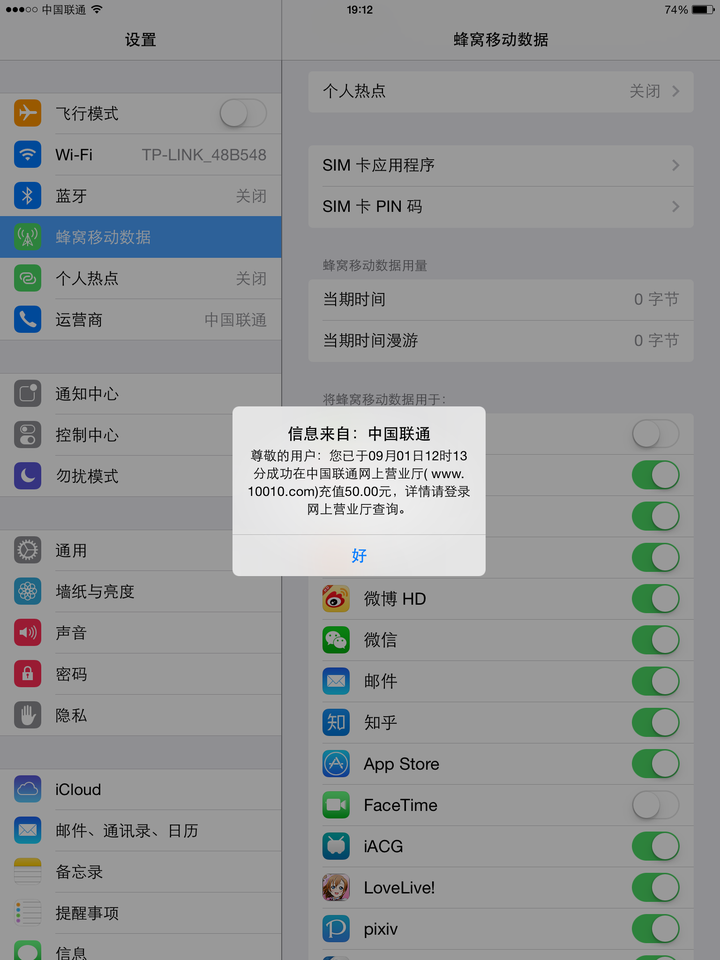Disable cellular data for App Store

pyautogui.click(x=656, y=764)
